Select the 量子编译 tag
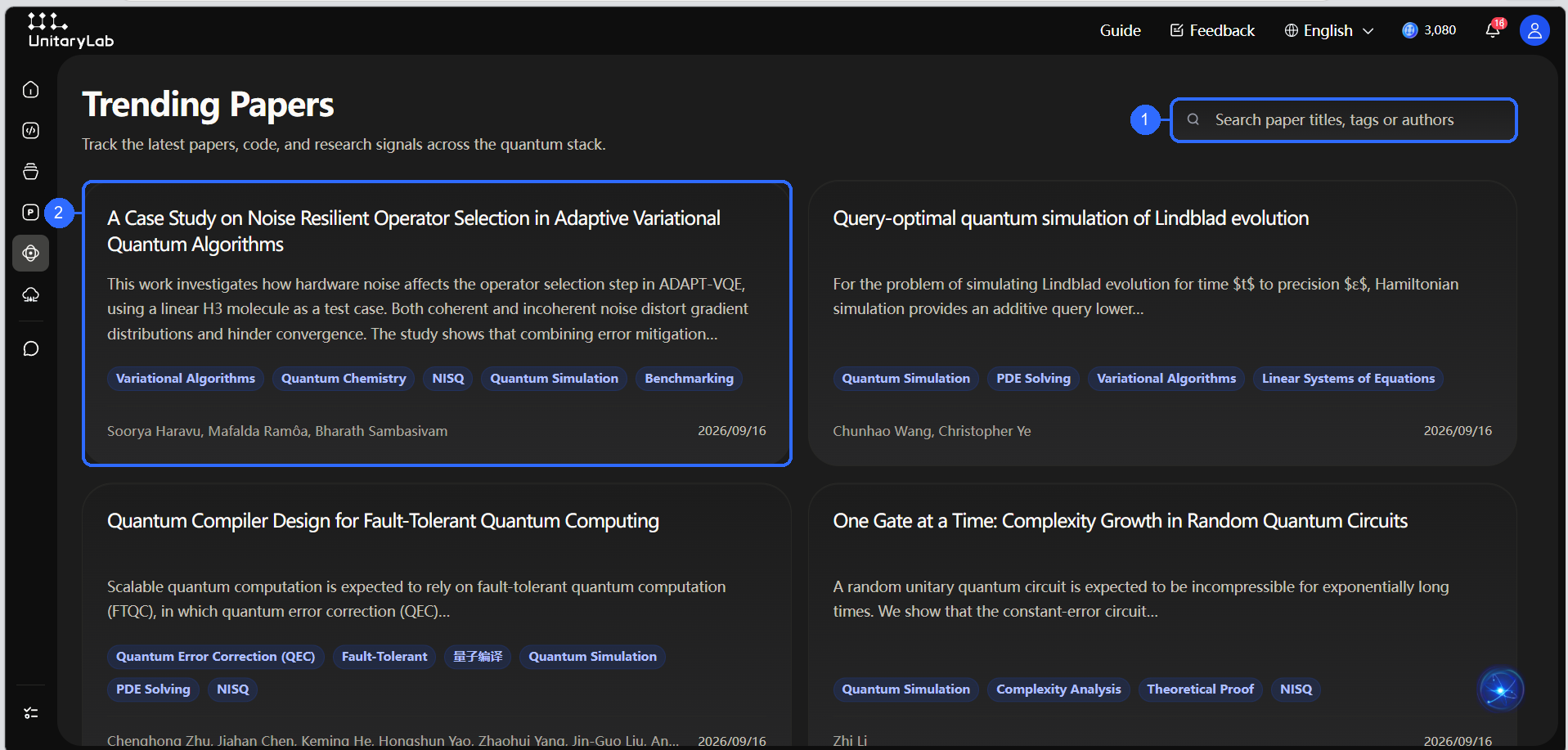The height and width of the screenshot is (750, 1568). [478, 657]
